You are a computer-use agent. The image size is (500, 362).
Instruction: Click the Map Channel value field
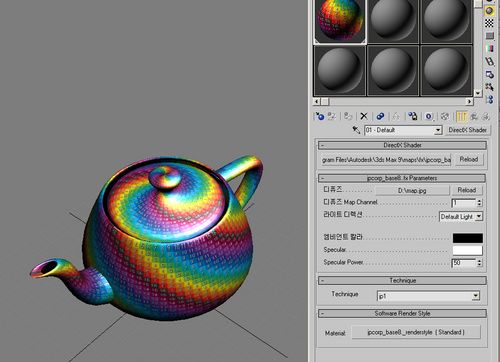[463, 202]
